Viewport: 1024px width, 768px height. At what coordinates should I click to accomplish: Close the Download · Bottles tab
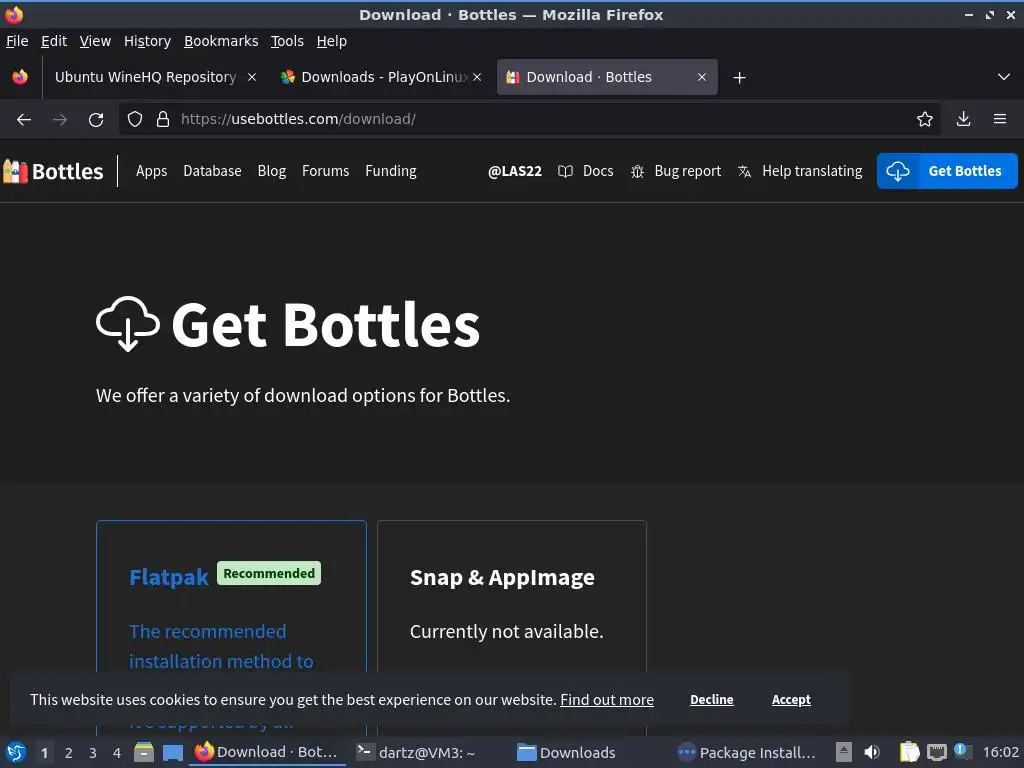click(x=702, y=77)
